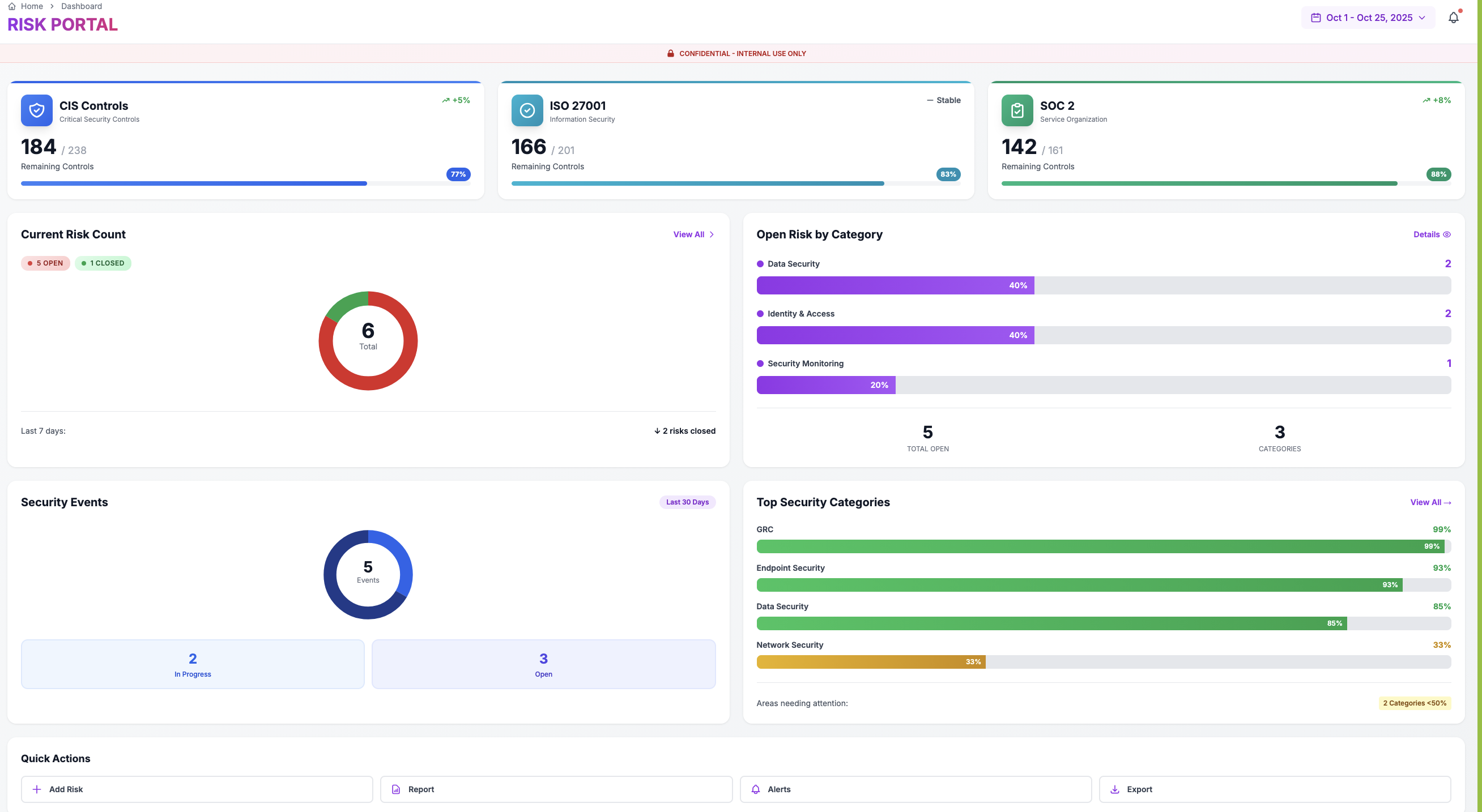Select the In Progress events tile

pos(193,664)
